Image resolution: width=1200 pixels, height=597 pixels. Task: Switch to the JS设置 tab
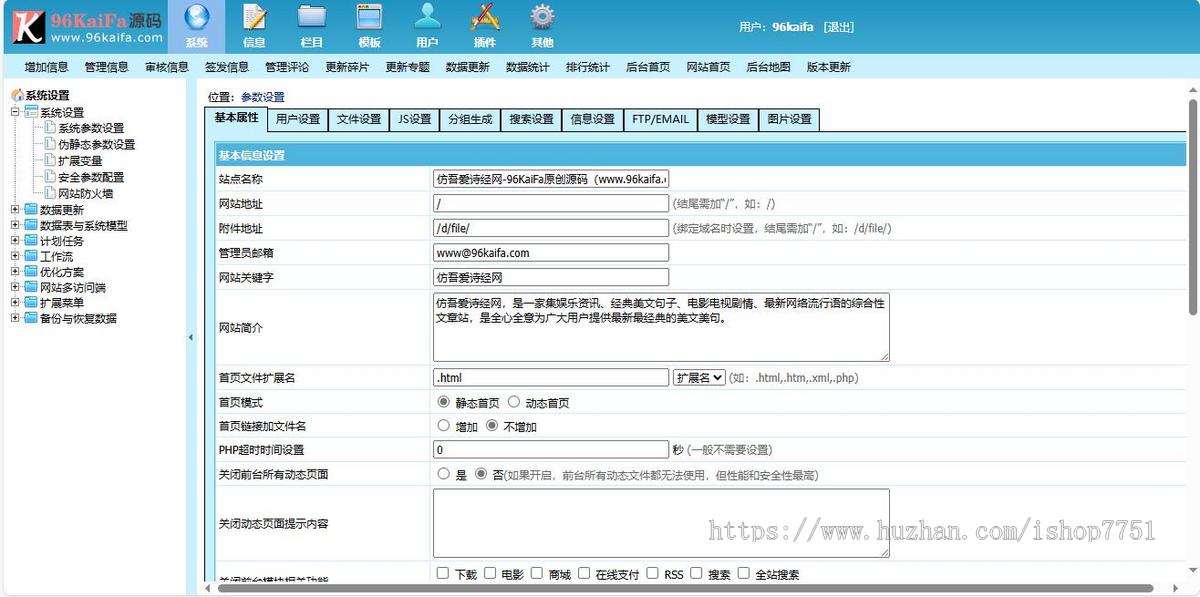point(414,119)
